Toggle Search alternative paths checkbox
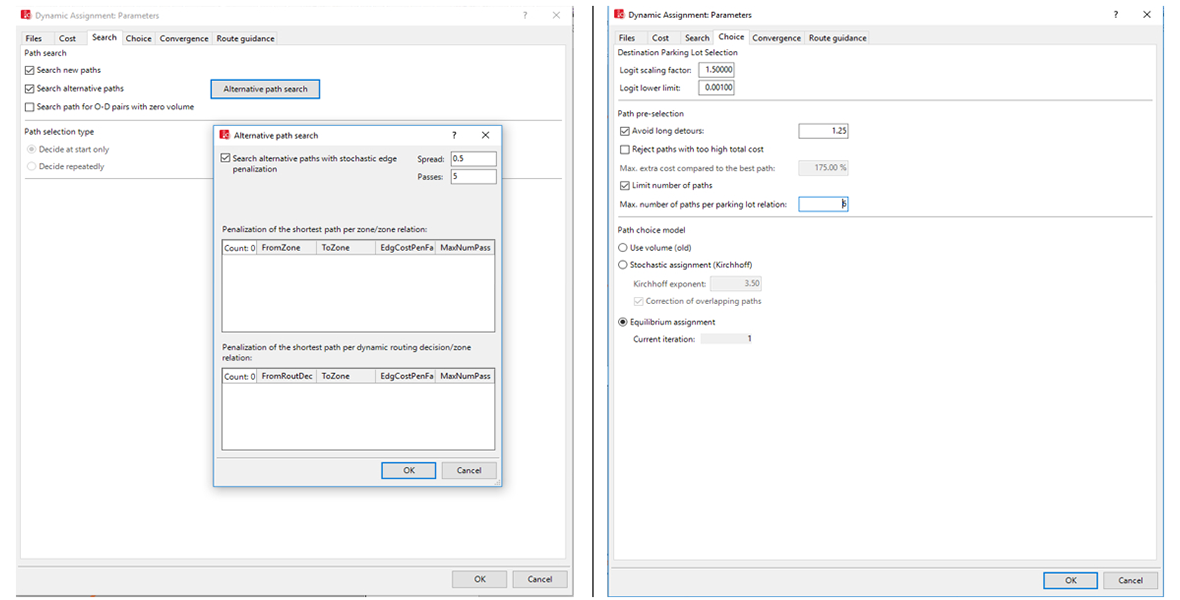This screenshot has width=1180, height=600. 29,89
